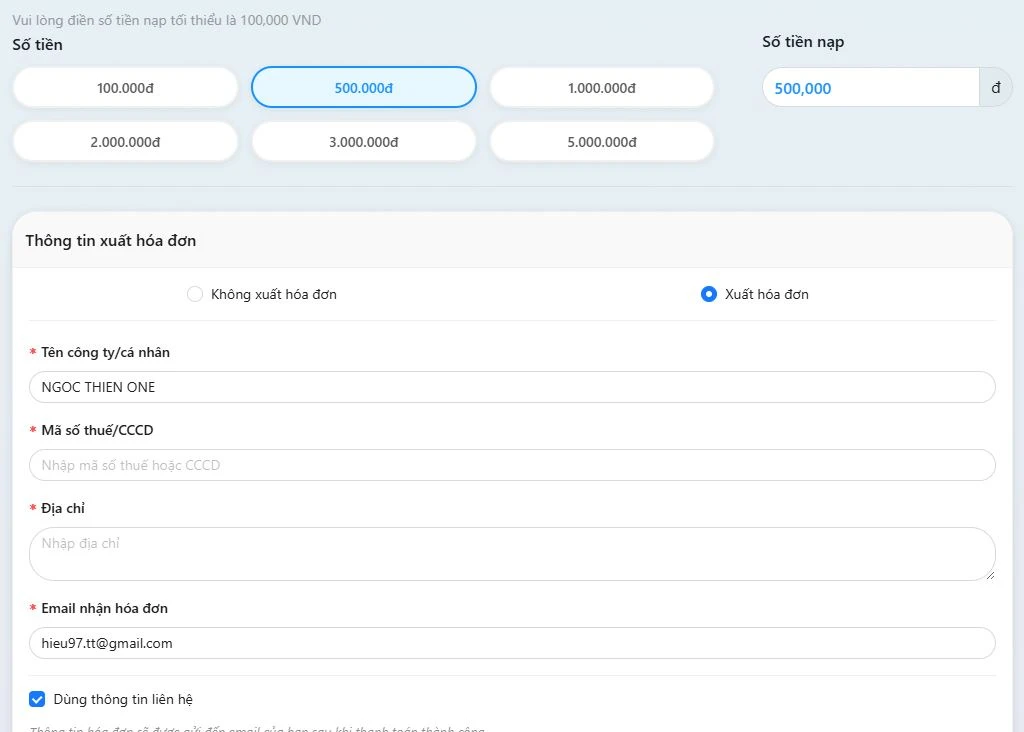
Task: Click the Số tiền nạp amount field
Action: (x=868, y=88)
